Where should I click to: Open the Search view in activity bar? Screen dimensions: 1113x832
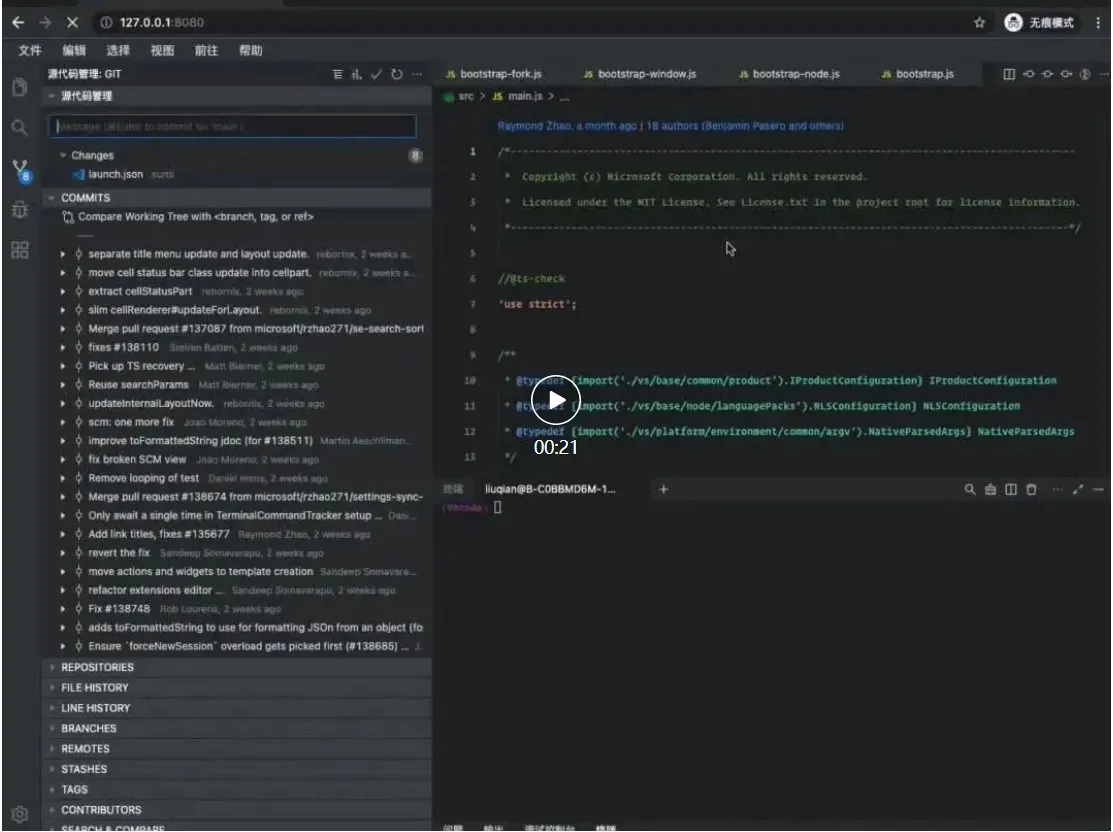[18, 128]
